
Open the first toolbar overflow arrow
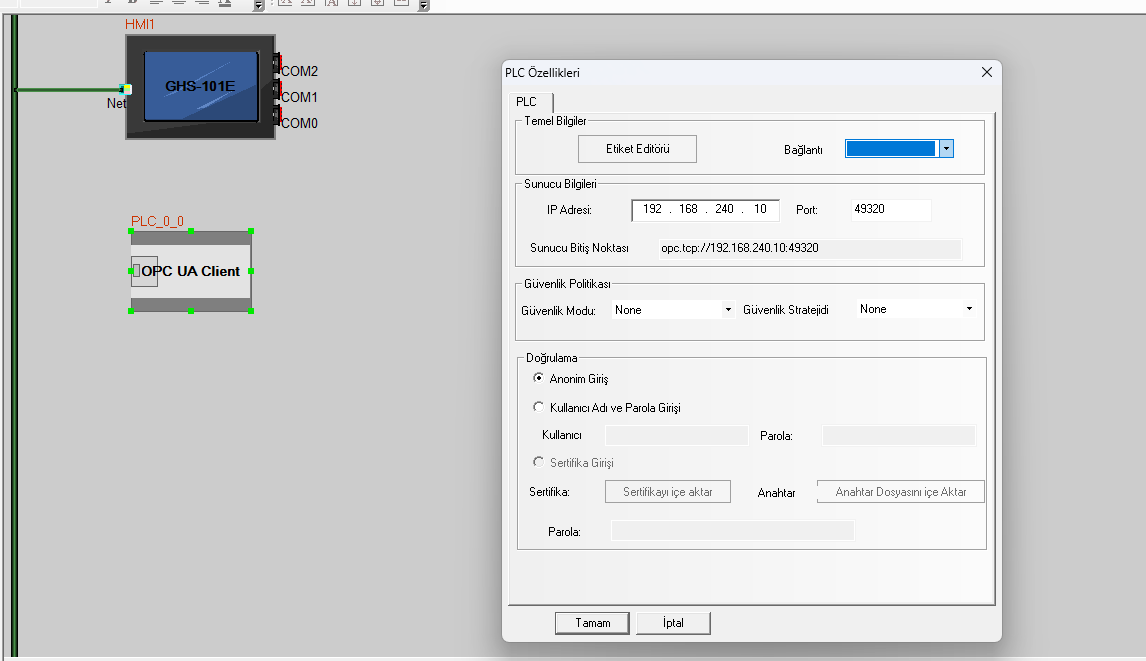pyautogui.click(x=258, y=5)
